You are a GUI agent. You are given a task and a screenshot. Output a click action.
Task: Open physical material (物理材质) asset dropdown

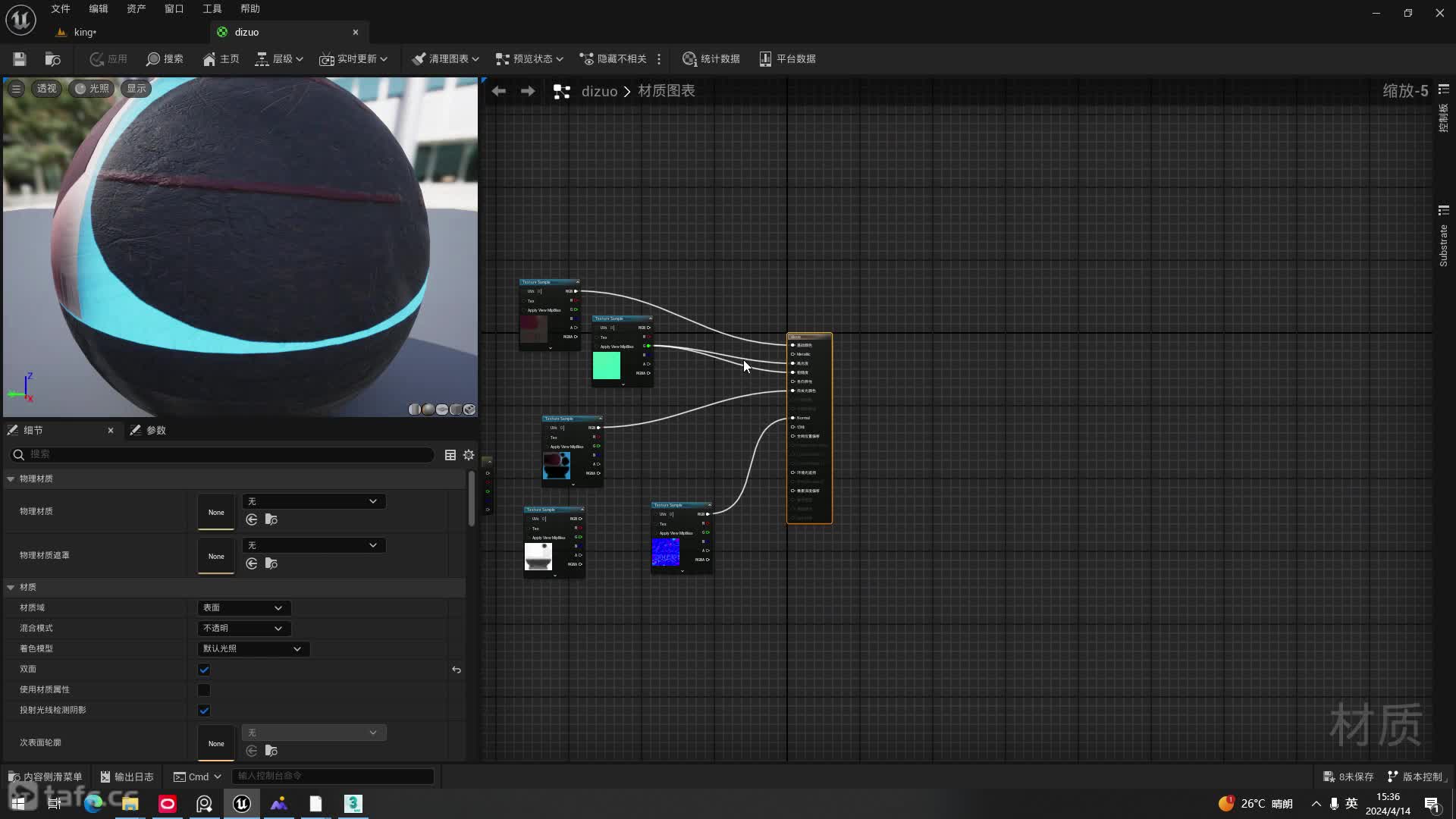point(313,501)
